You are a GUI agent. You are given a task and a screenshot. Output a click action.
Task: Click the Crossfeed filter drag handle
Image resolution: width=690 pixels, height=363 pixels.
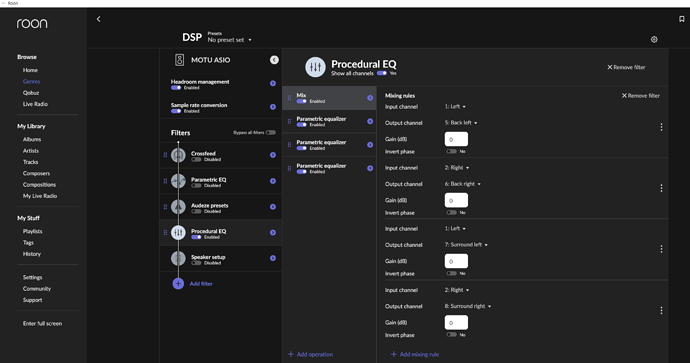click(165, 155)
